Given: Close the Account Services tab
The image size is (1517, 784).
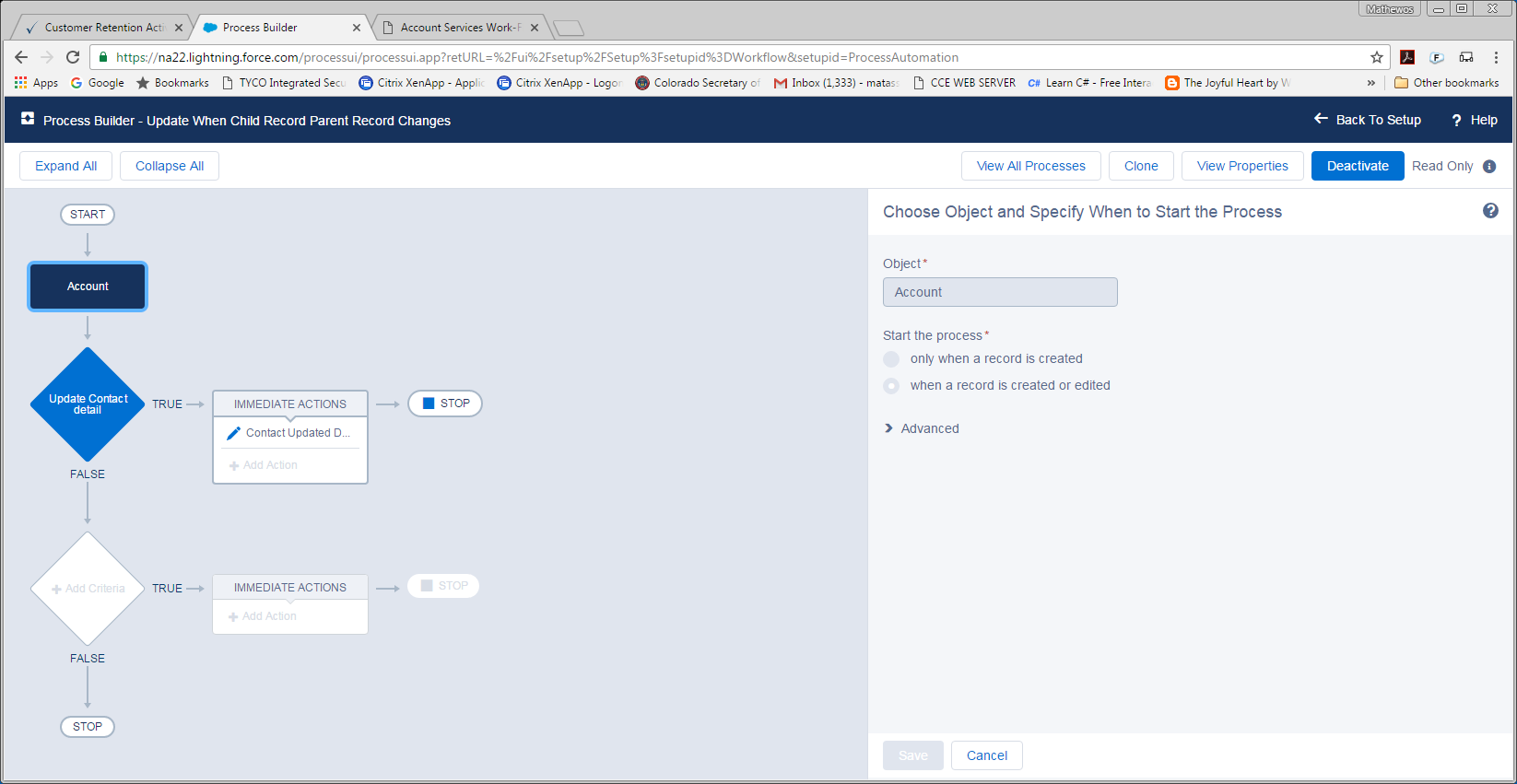Looking at the screenshot, I should (535, 28).
